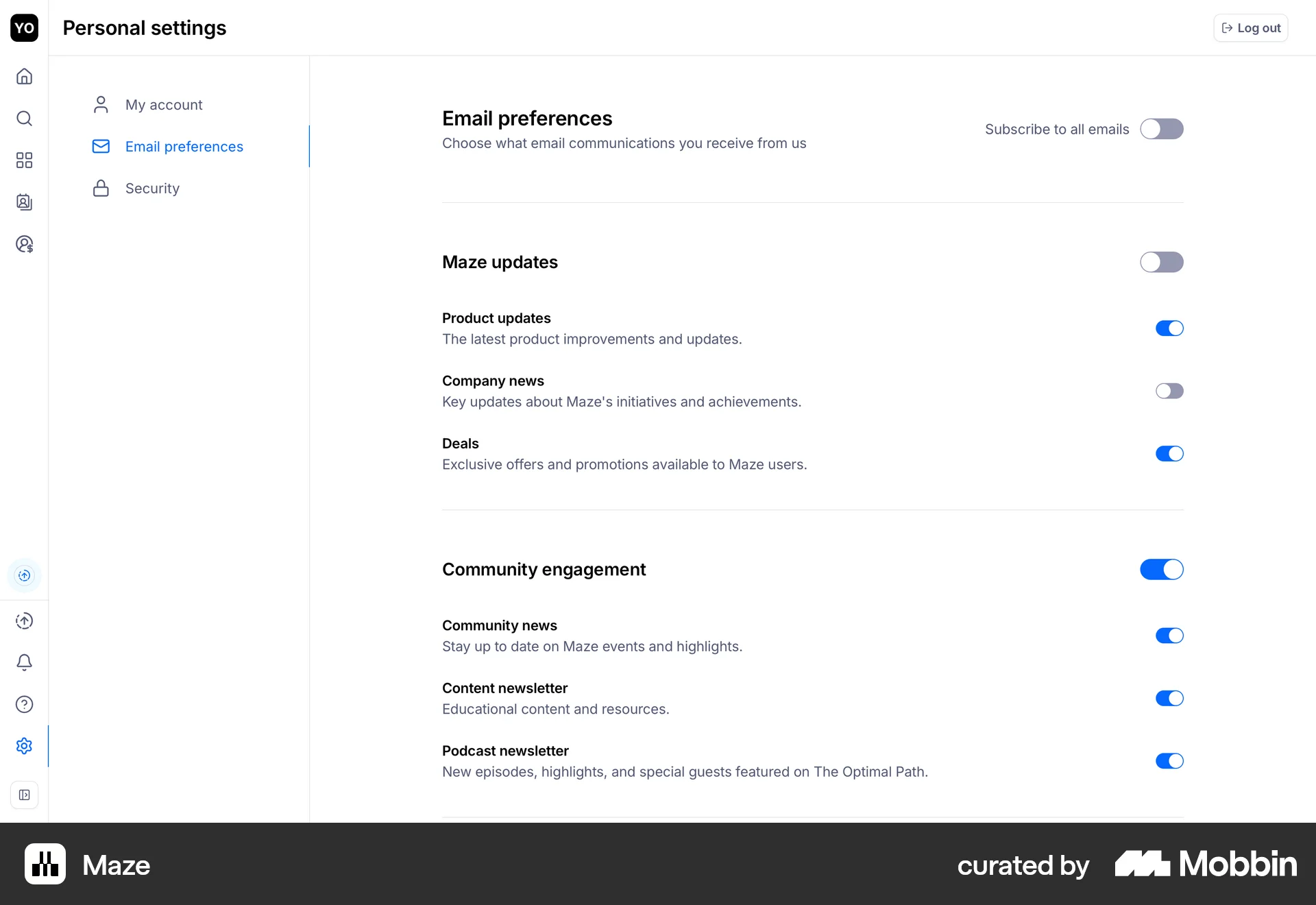This screenshot has height=905, width=1316.
Task: Enable Company news emails
Action: [x=1169, y=391]
